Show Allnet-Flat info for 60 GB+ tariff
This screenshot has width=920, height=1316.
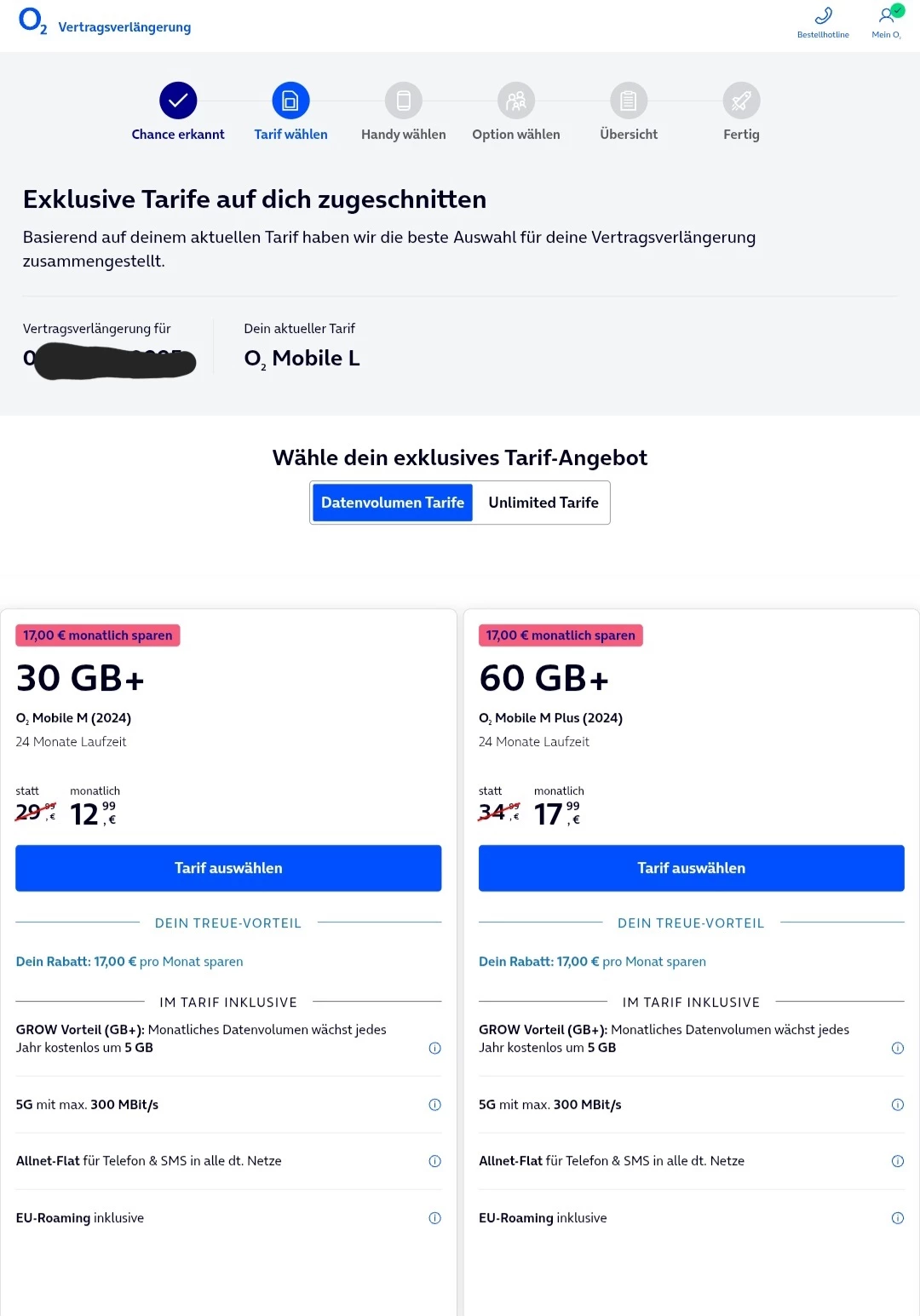897,1161
